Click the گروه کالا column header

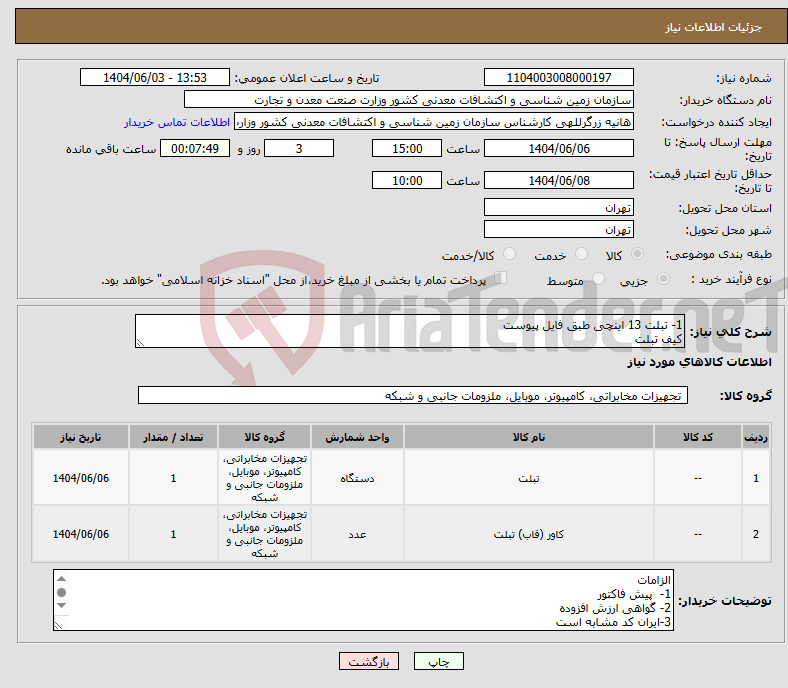[264, 437]
